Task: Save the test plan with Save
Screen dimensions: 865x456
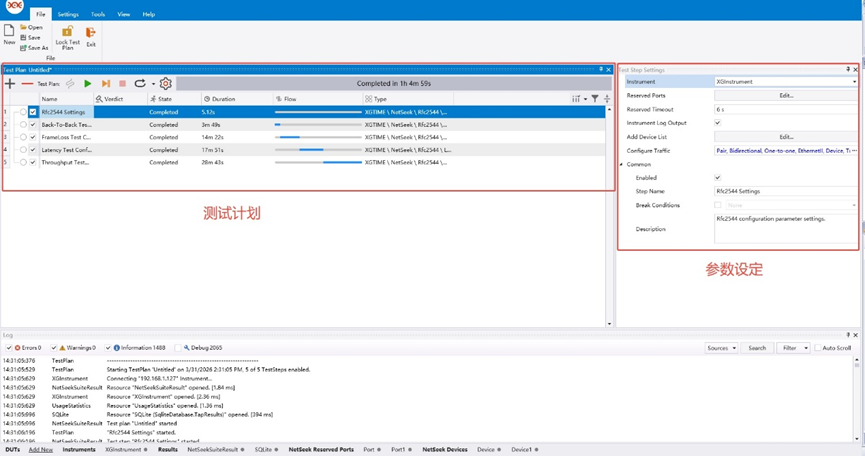Action: (30, 37)
